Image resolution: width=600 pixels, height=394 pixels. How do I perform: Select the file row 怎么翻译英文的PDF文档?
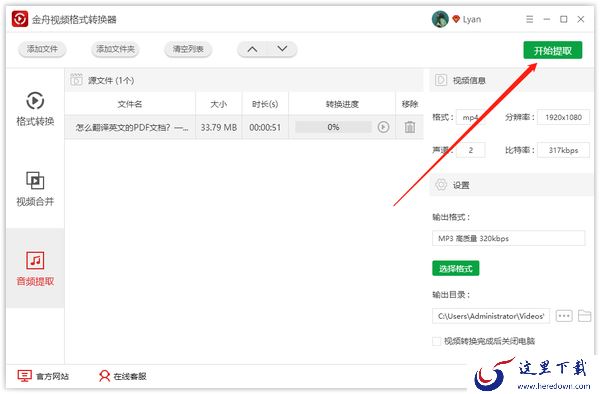(244, 127)
